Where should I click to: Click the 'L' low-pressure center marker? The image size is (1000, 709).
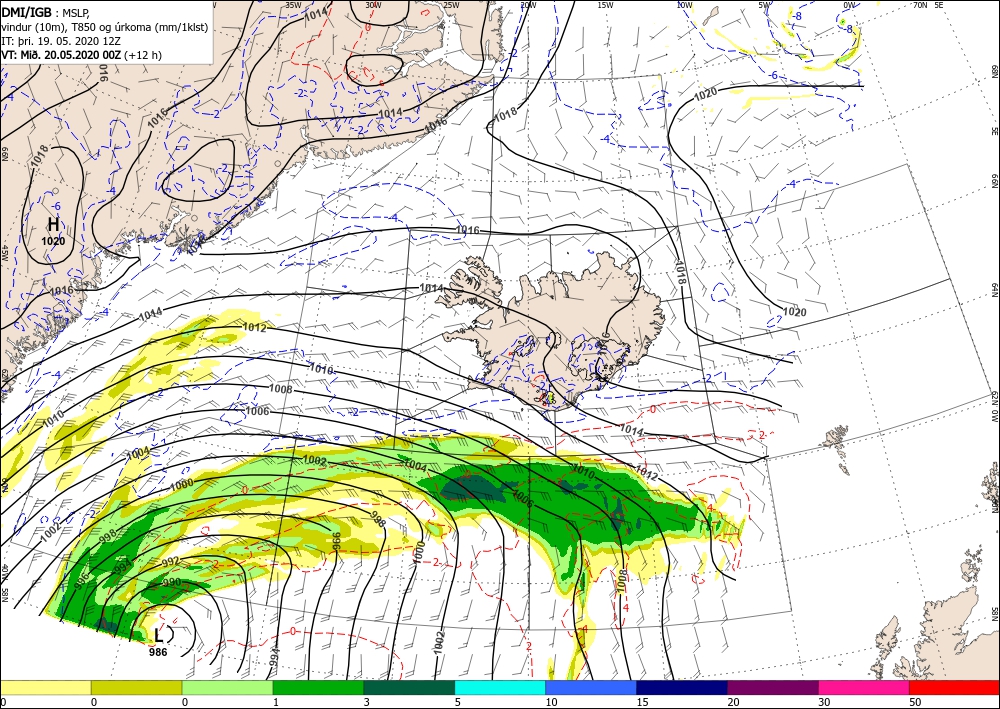(x=159, y=635)
